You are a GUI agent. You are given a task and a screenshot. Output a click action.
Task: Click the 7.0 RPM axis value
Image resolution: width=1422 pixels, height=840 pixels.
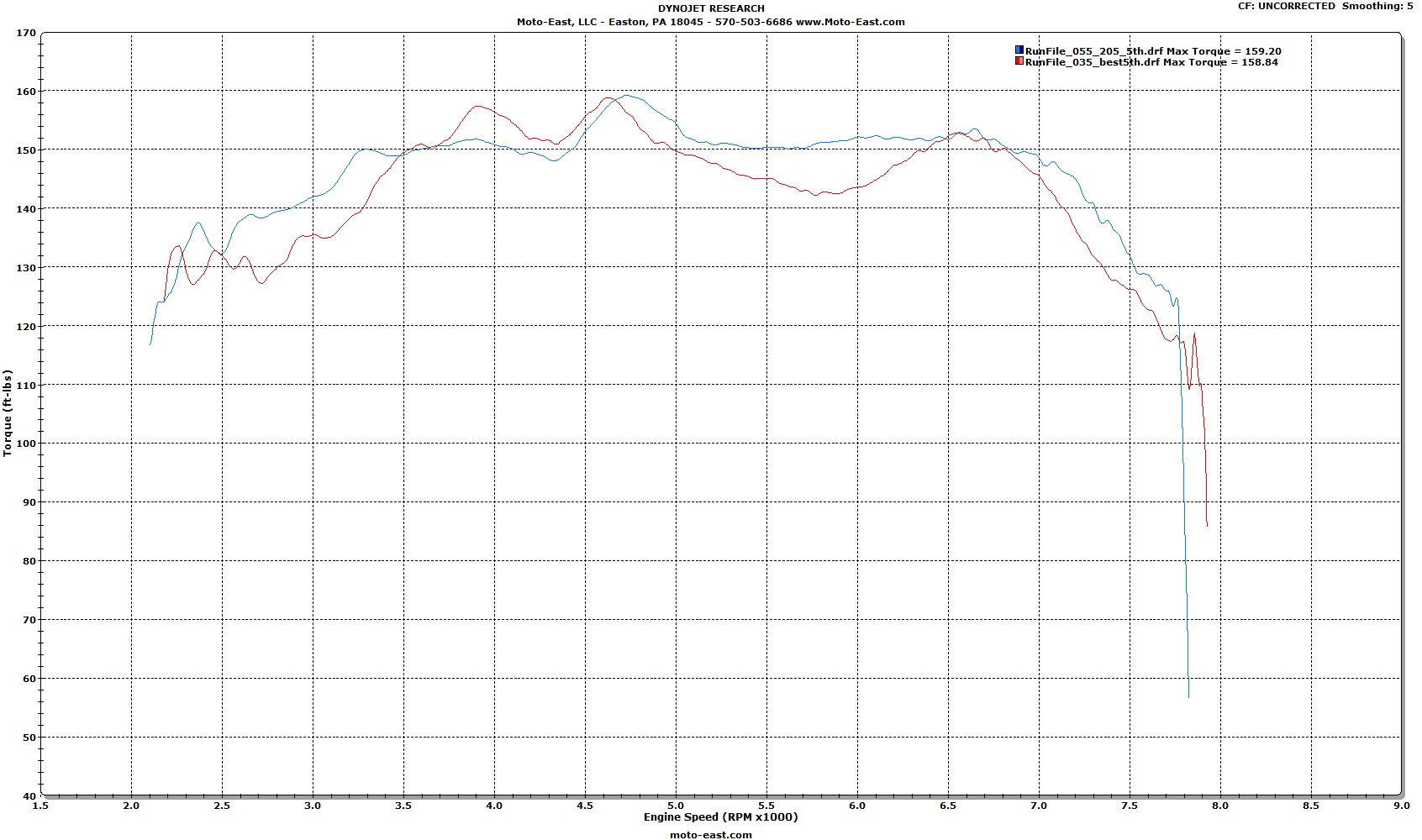point(1039,806)
